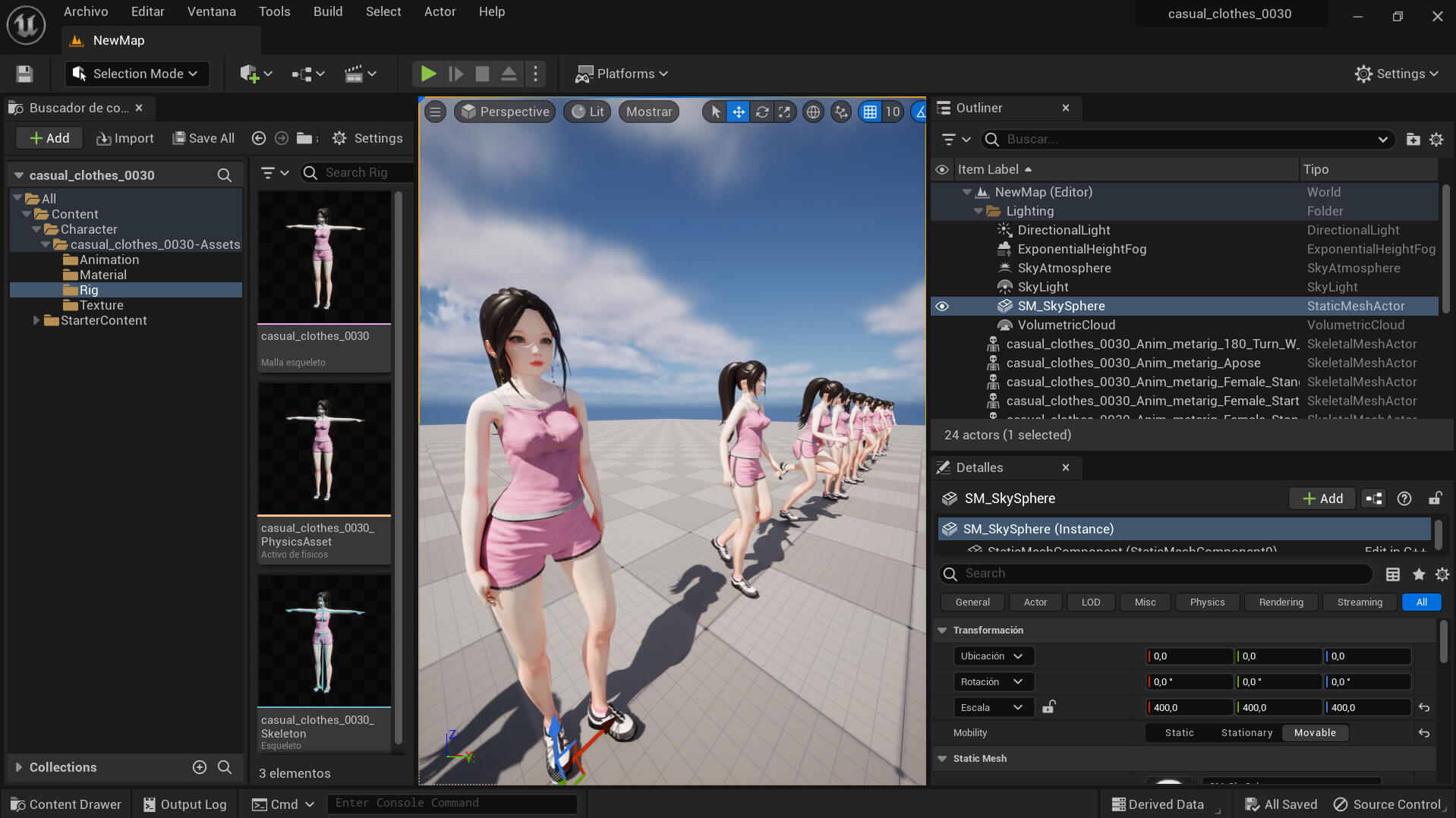Select casual_clothes_0030_Skeleton asset thumbnail

[324, 641]
